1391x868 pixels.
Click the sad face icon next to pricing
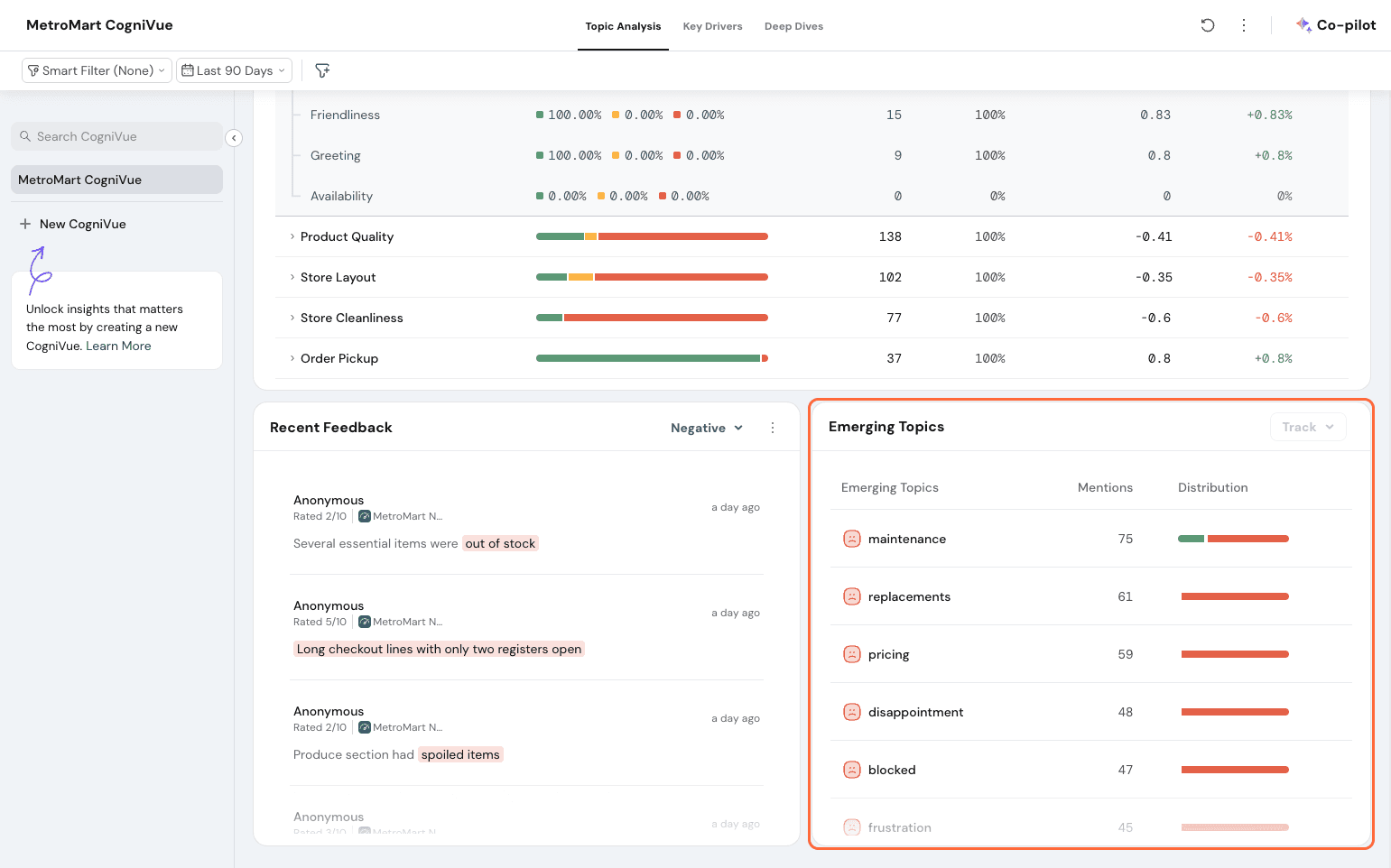pos(851,654)
